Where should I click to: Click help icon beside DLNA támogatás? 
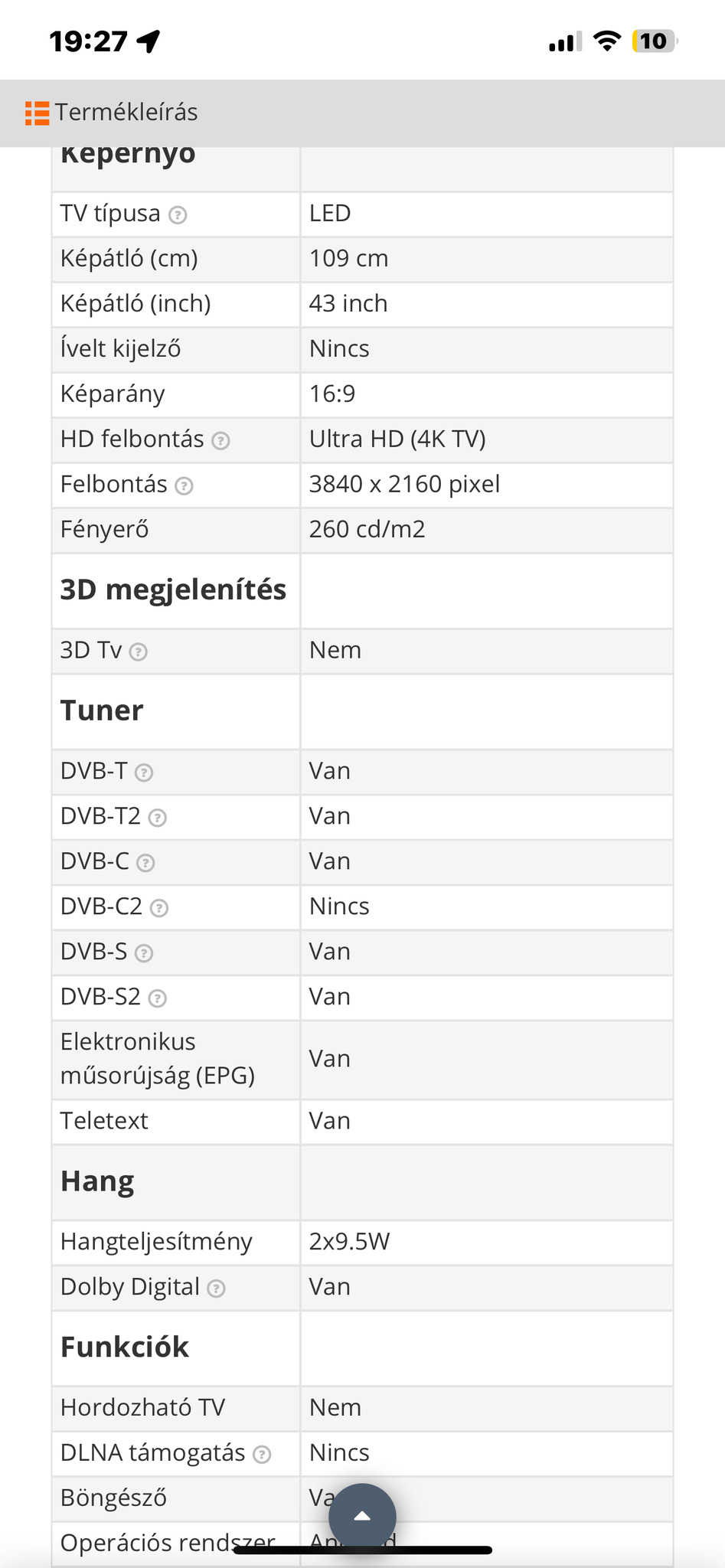pyautogui.click(x=262, y=1455)
